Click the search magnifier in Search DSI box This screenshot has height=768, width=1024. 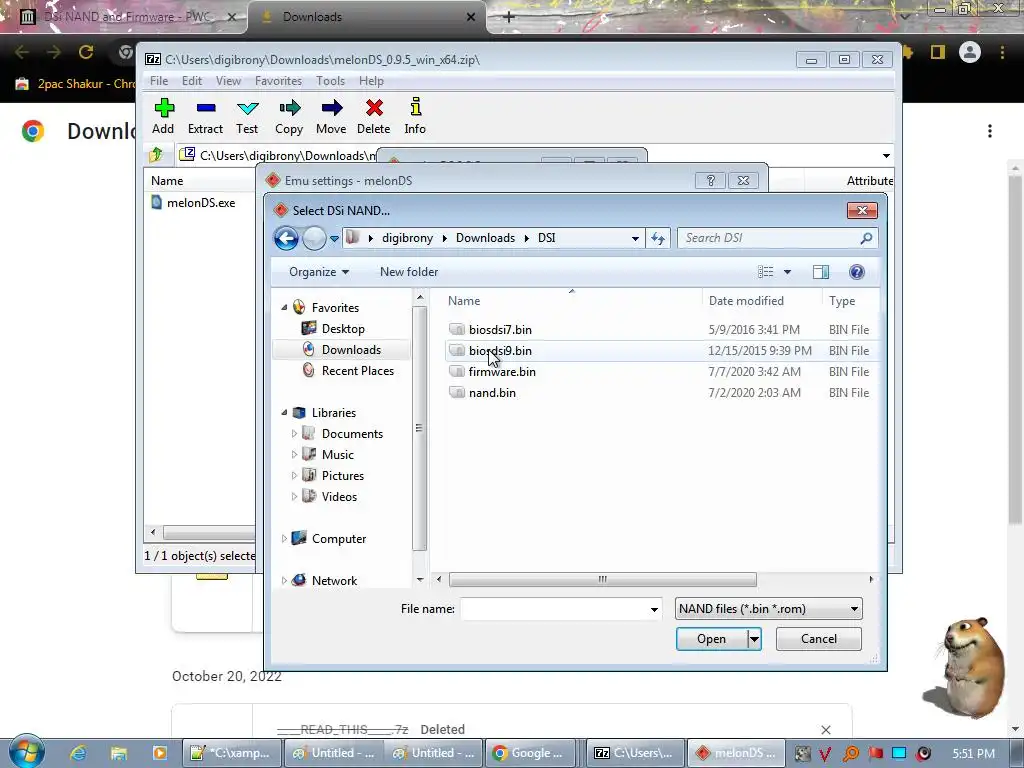866,238
